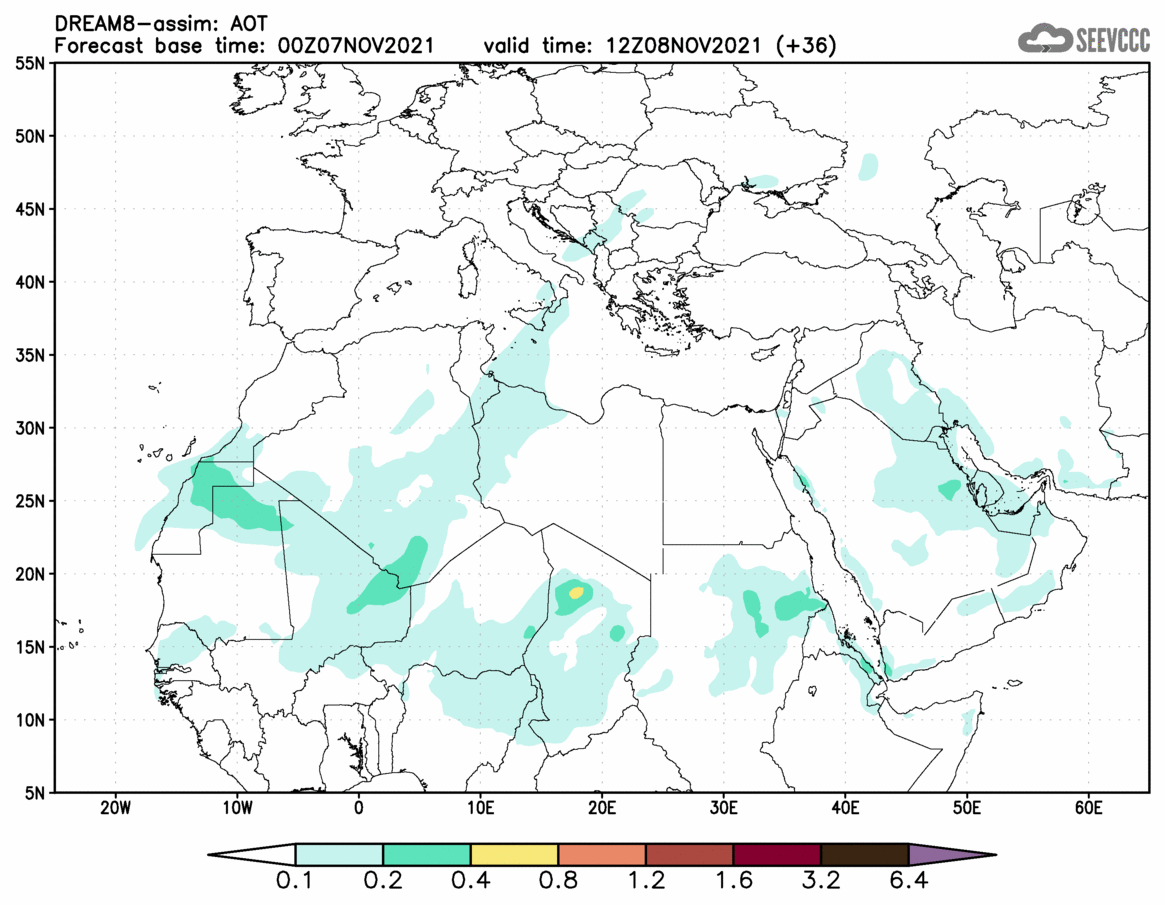Click the 10N latitude label
The width and height of the screenshot is (1165, 905).
[x=30, y=720]
